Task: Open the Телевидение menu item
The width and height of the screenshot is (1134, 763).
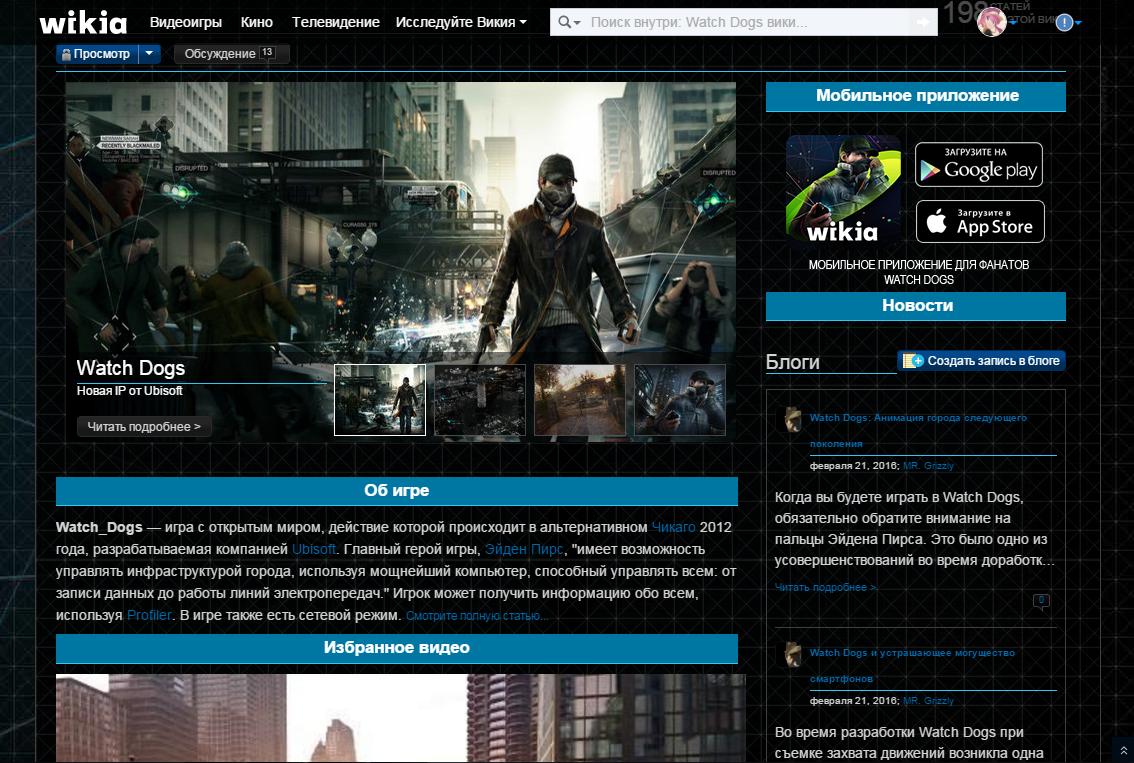Action: click(336, 22)
